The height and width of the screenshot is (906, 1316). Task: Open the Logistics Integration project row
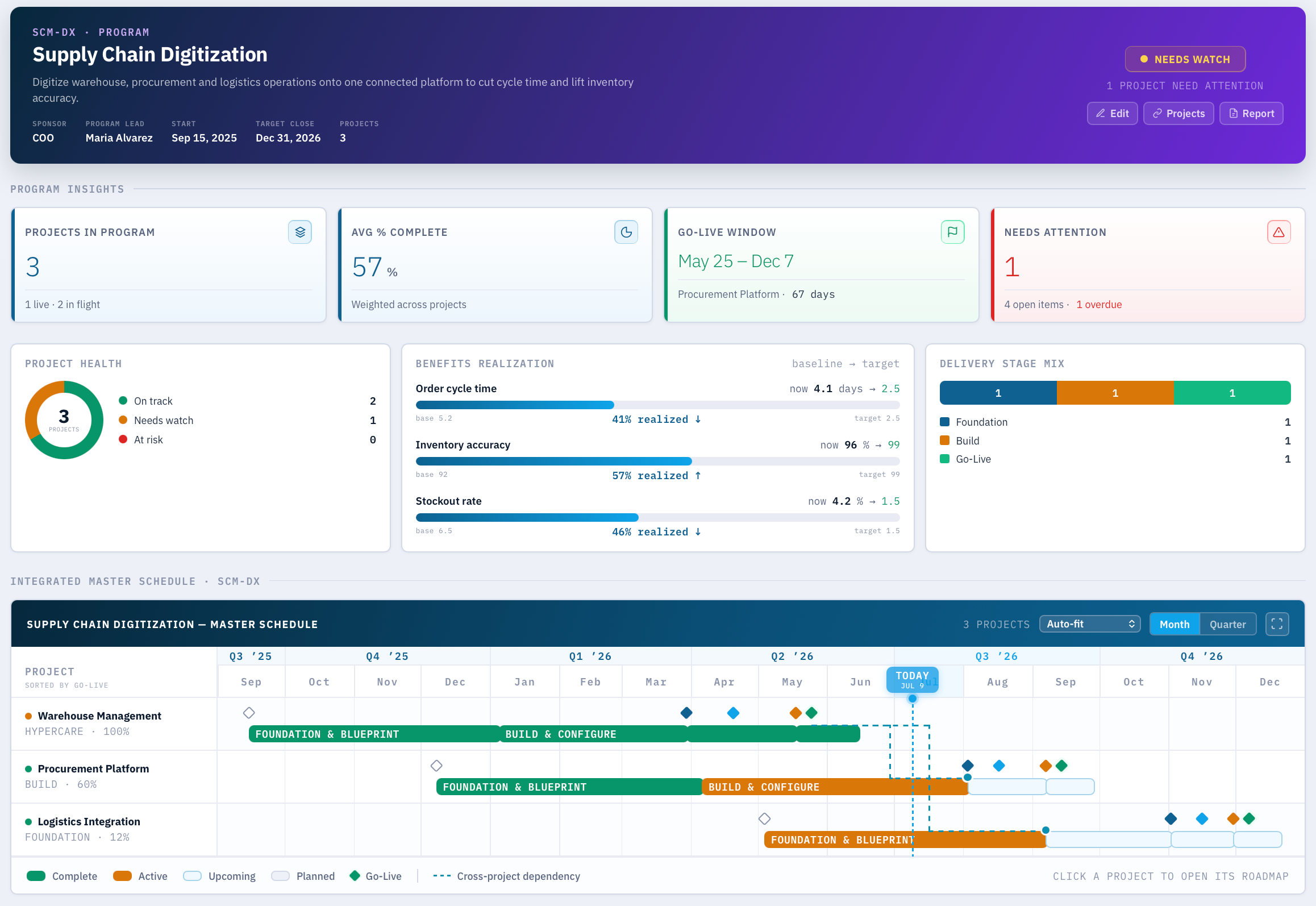click(114, 829)
